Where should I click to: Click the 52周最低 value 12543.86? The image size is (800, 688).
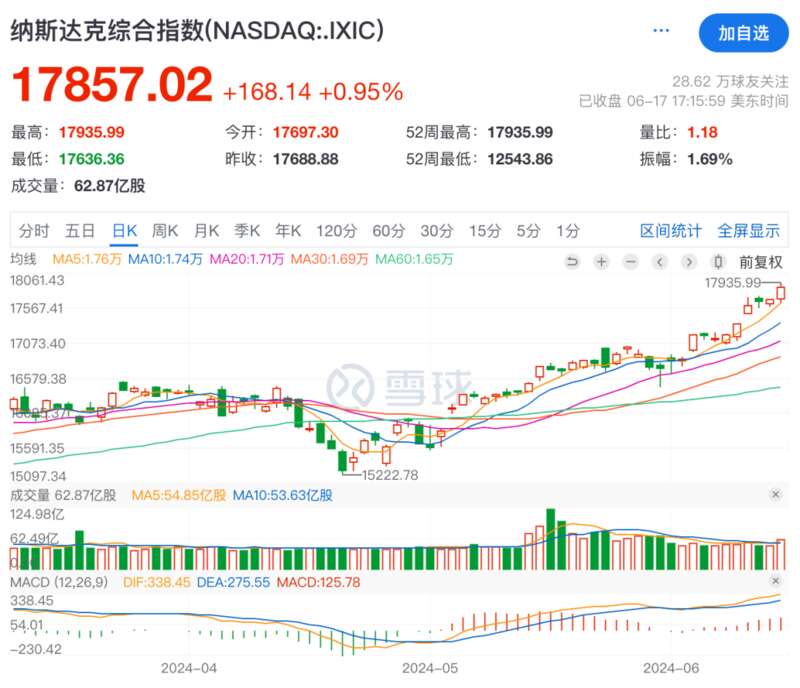click(520, 159)
